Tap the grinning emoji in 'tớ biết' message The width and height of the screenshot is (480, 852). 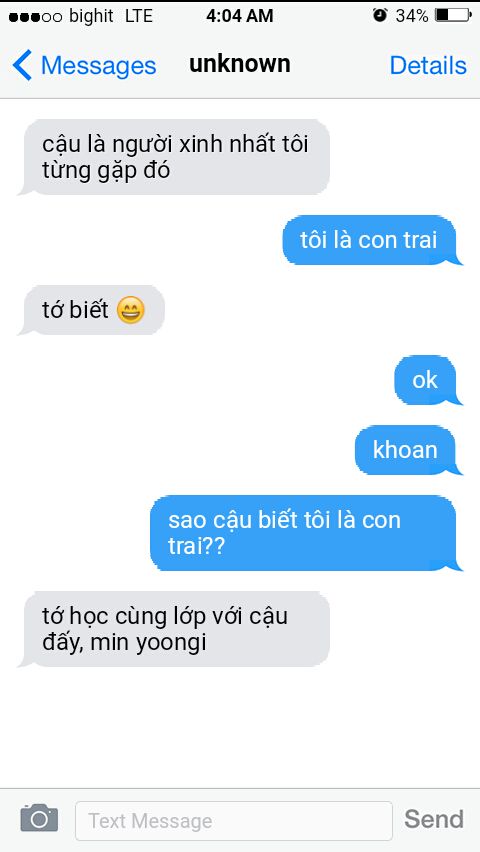click(130, 310)
